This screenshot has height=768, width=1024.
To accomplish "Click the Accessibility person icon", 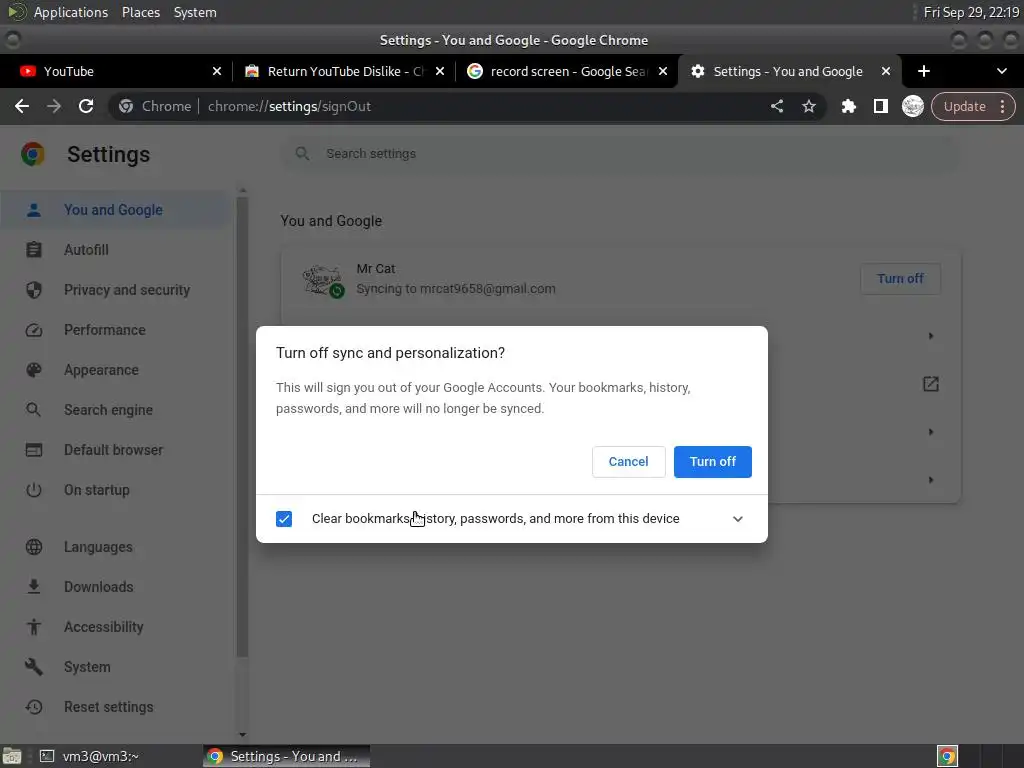I will pyautogui.click(x=33, y=627).
